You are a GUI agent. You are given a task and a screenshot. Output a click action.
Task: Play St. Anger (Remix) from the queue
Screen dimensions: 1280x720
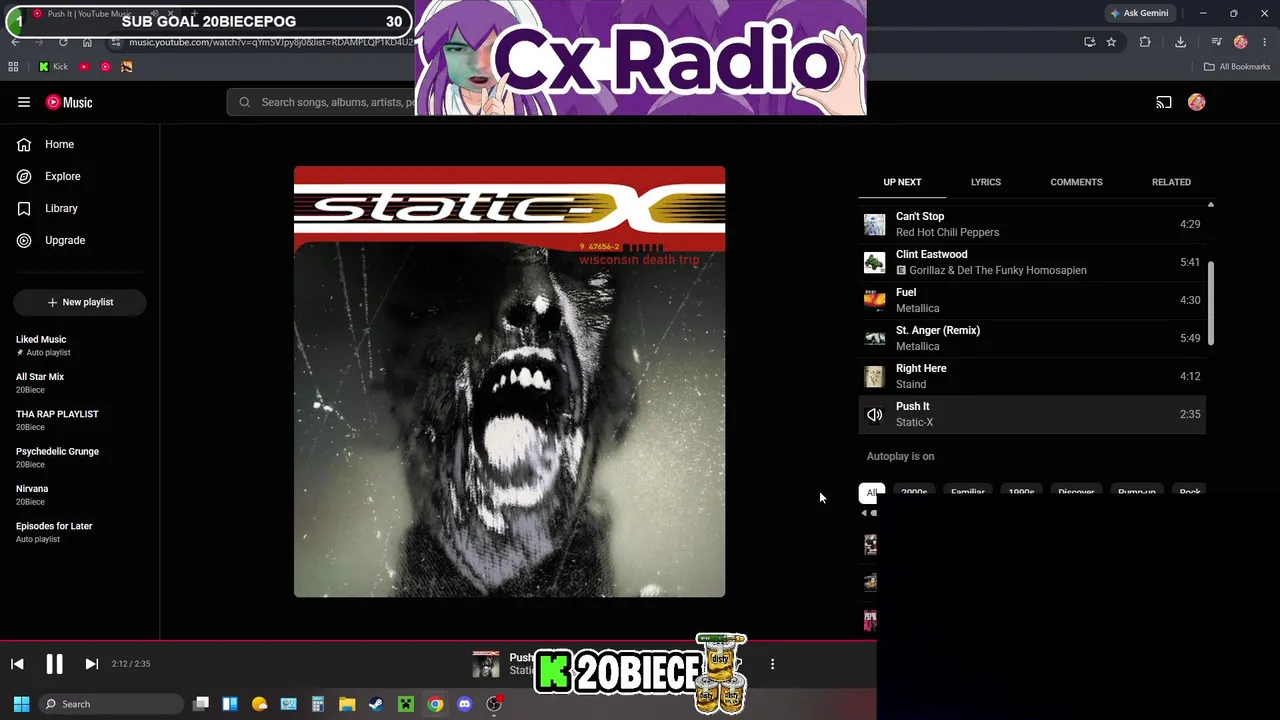tap(1032, 338)
